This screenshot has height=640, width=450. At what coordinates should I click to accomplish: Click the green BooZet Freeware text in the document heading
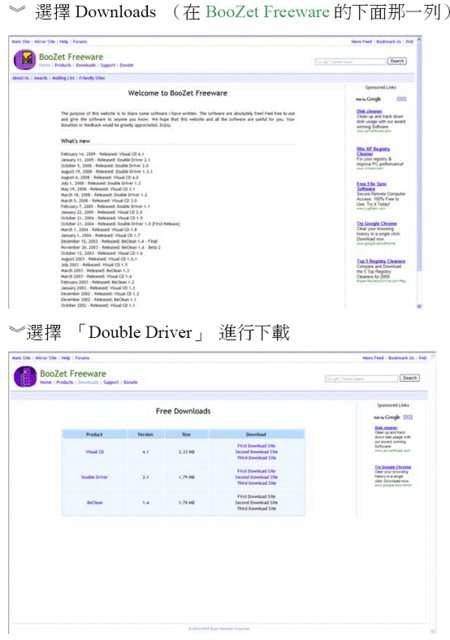(x=267, y=12)
